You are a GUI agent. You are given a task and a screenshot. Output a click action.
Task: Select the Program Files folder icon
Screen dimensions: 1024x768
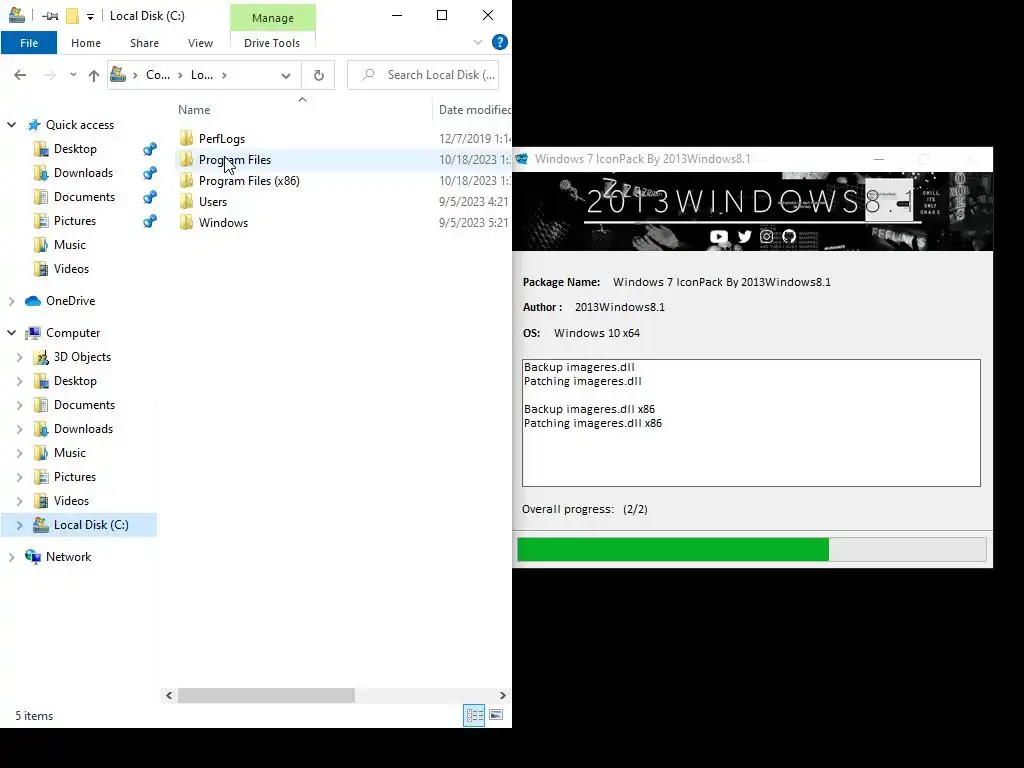[x=186, y=159]
